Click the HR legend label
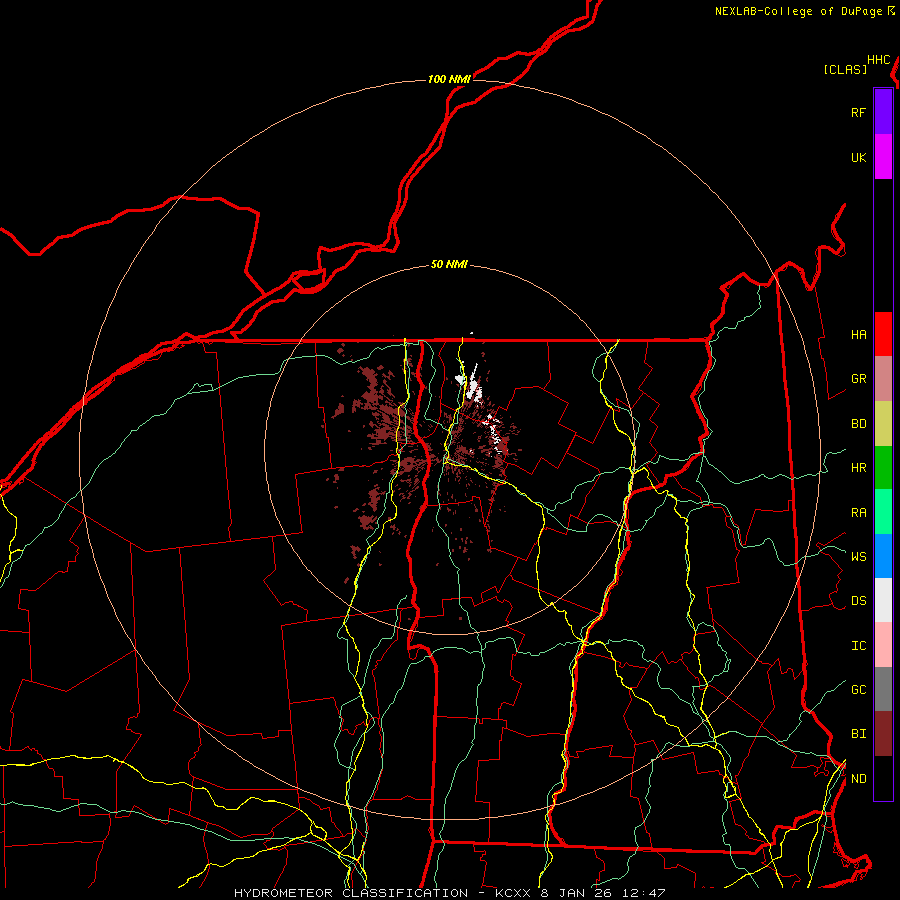900x900 pixels. pos(858,467)
